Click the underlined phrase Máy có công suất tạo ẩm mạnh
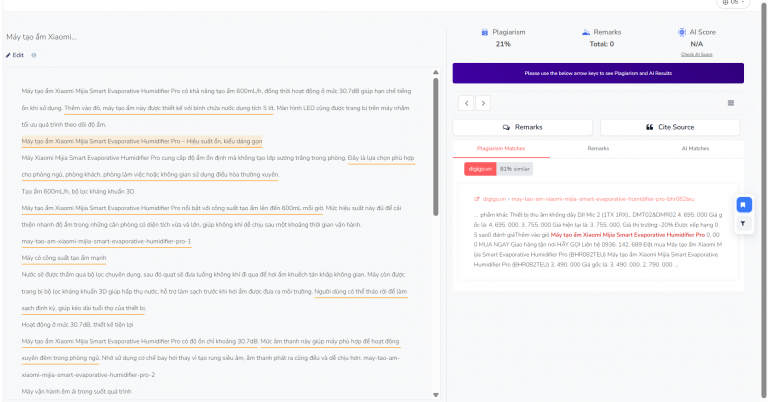Screen dimensions: 768x402 pyautogui.click(x=64, y=258)
